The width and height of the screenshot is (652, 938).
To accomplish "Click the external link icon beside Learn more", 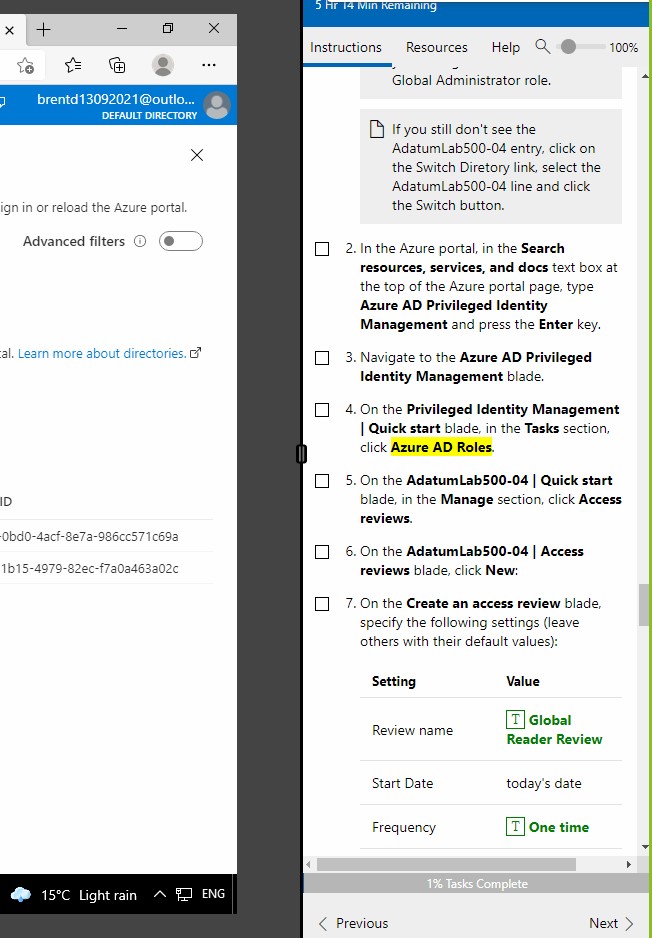I will 195,353.
